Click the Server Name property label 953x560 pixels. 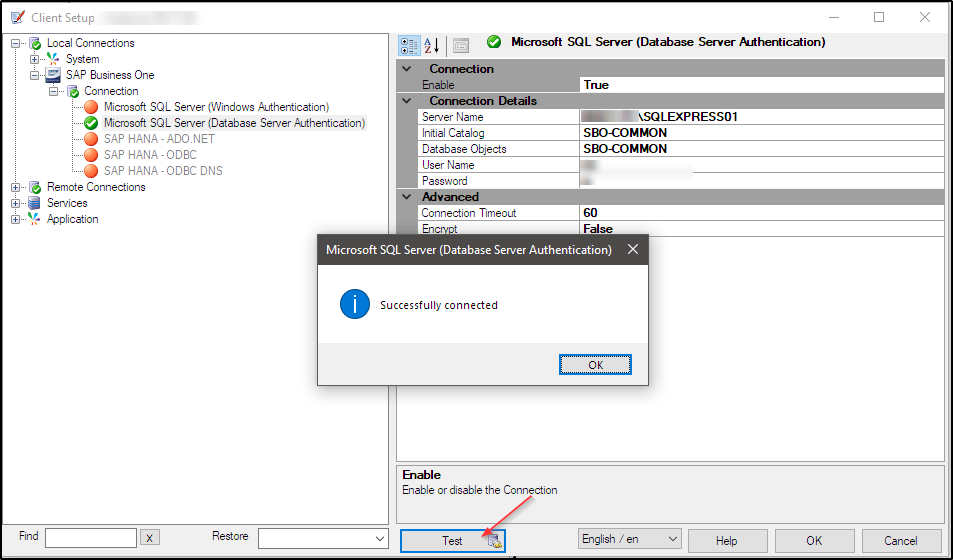pyautogui.click(x=452, y=117)
